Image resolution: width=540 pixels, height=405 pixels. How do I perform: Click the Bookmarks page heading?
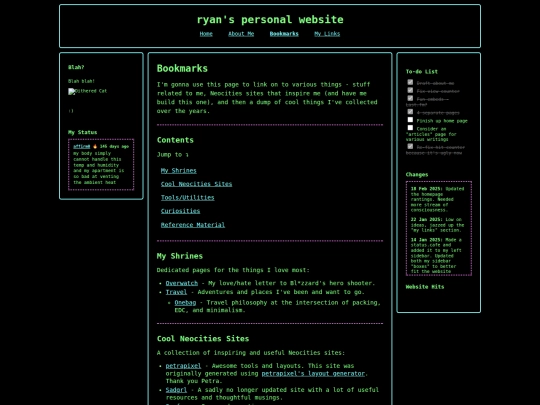[182, 68]
